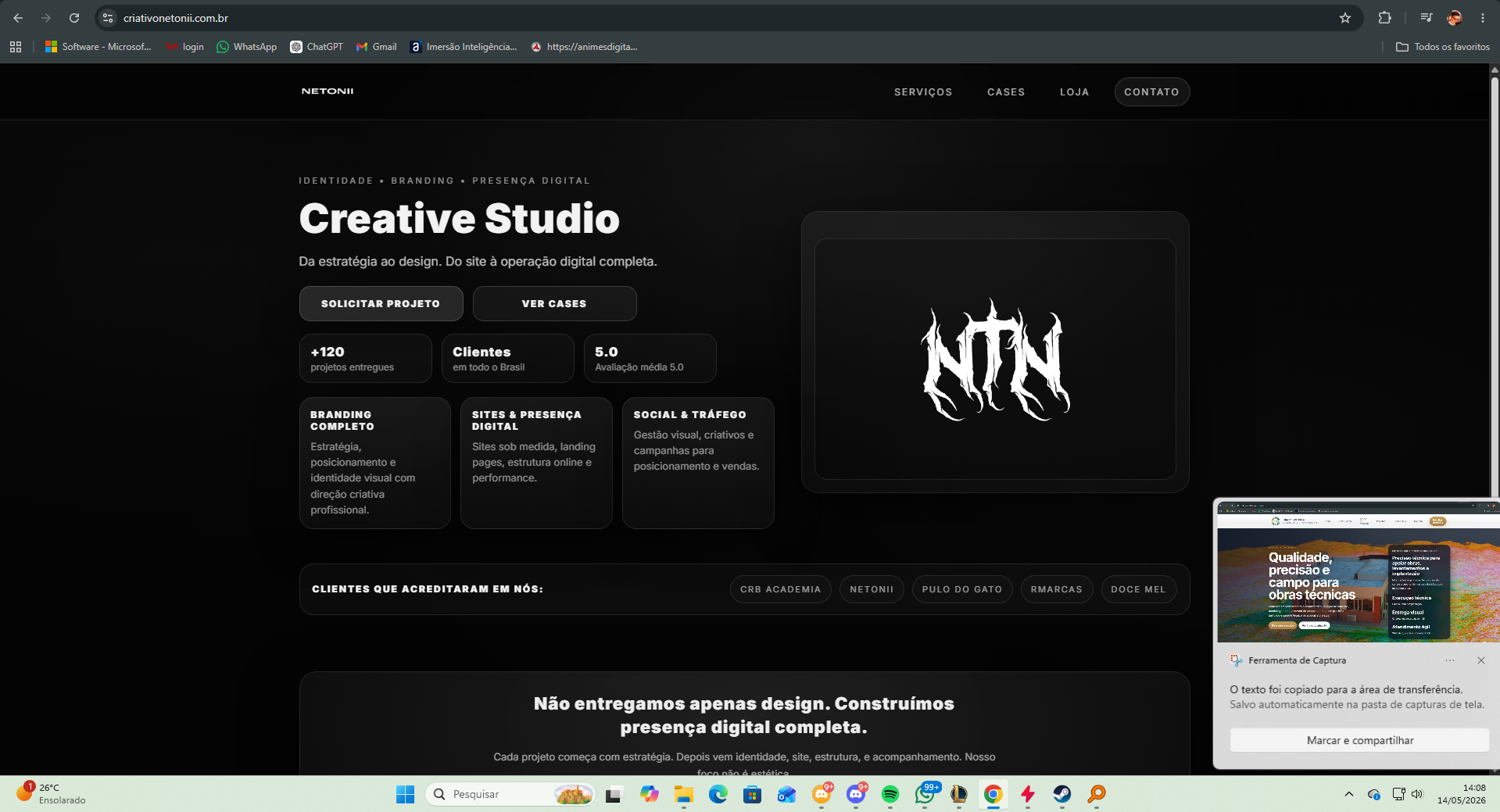Open the BRANDING COMPLETO service card

point(374,463)
